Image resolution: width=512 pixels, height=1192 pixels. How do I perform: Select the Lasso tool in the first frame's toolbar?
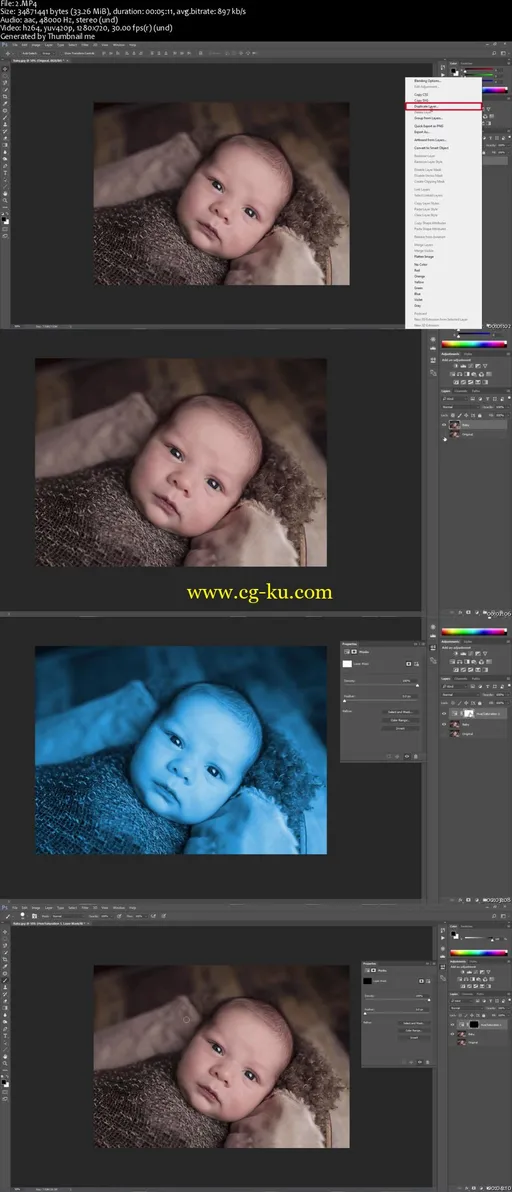(x=5, y=82)
